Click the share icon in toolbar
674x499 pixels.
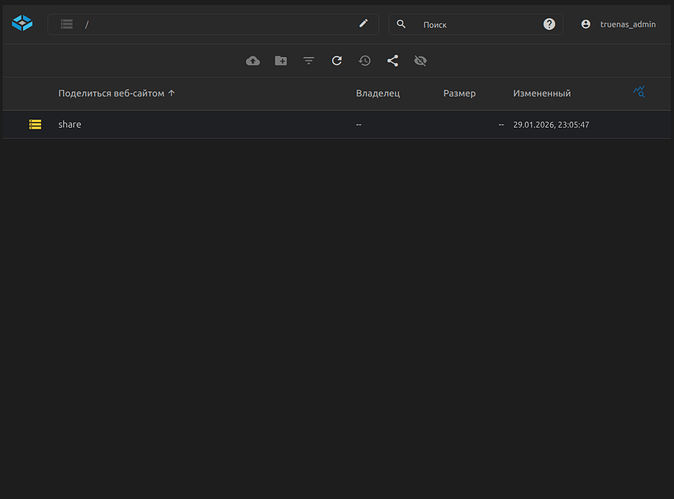[x=393, y=61]
